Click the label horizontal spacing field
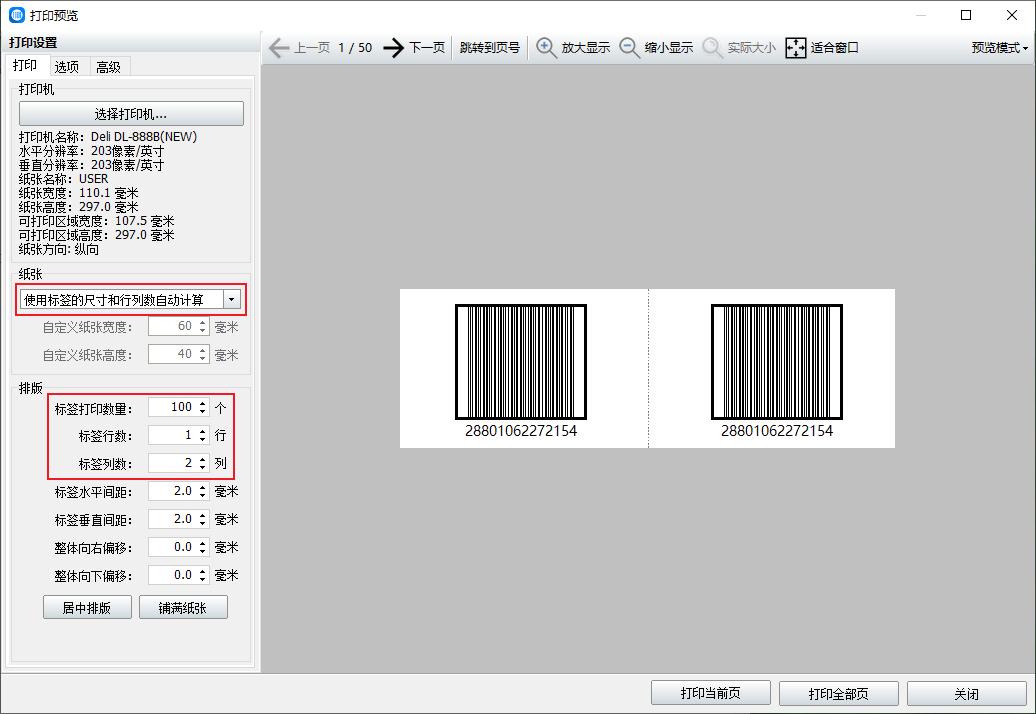The height and width of the screenshot is (714, 1036). (171, 491)
